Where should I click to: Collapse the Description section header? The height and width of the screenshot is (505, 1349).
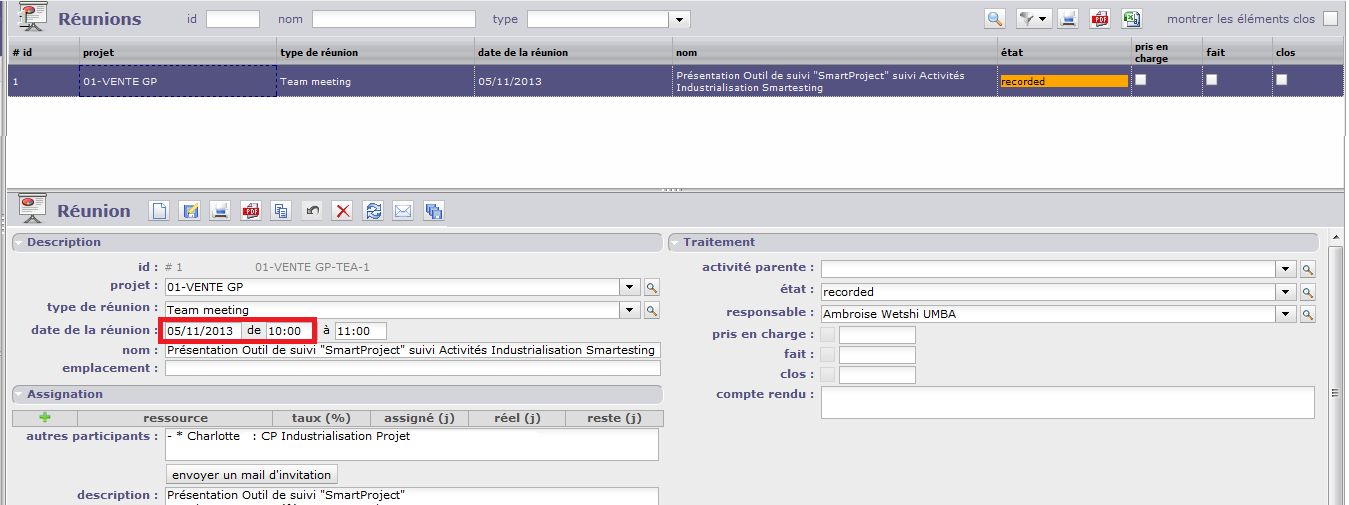[20, 242]
